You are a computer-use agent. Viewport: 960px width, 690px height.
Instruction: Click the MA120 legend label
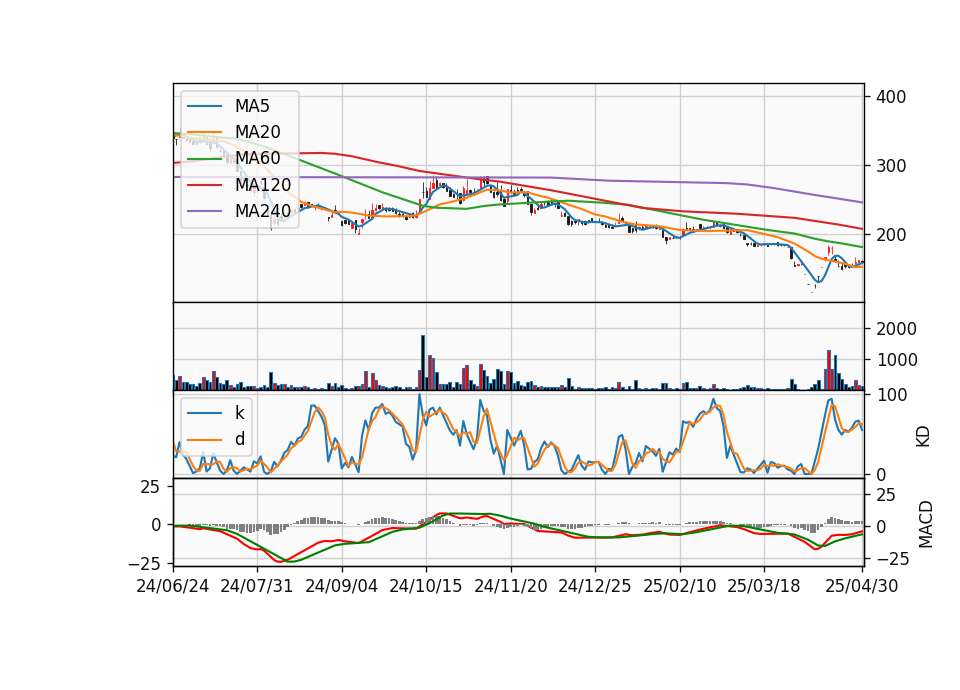tap(263, 185)
